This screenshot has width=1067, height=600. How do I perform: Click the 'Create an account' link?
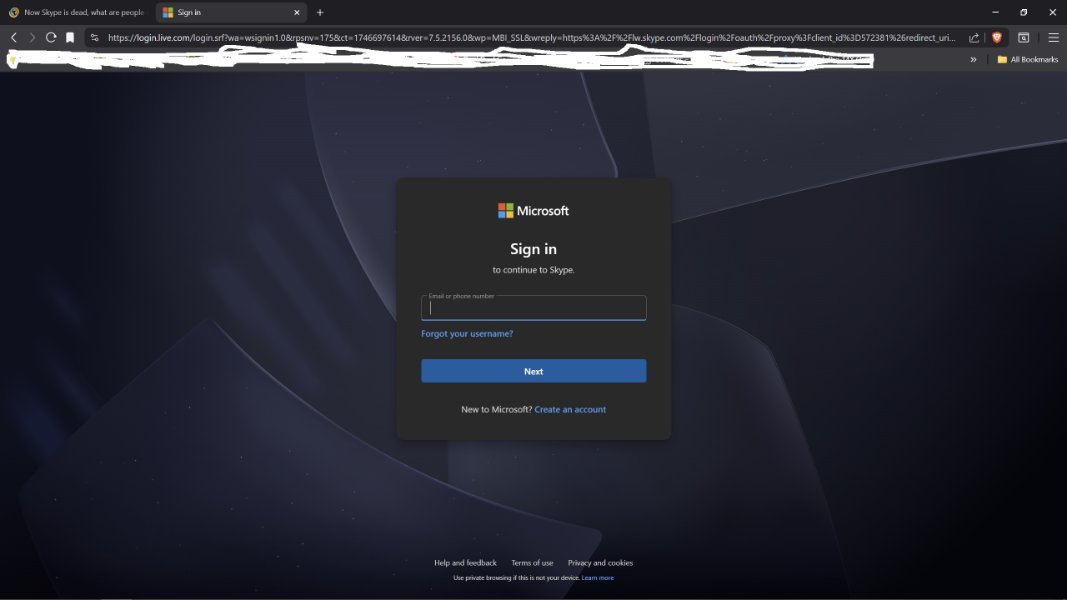coord(570,409)
